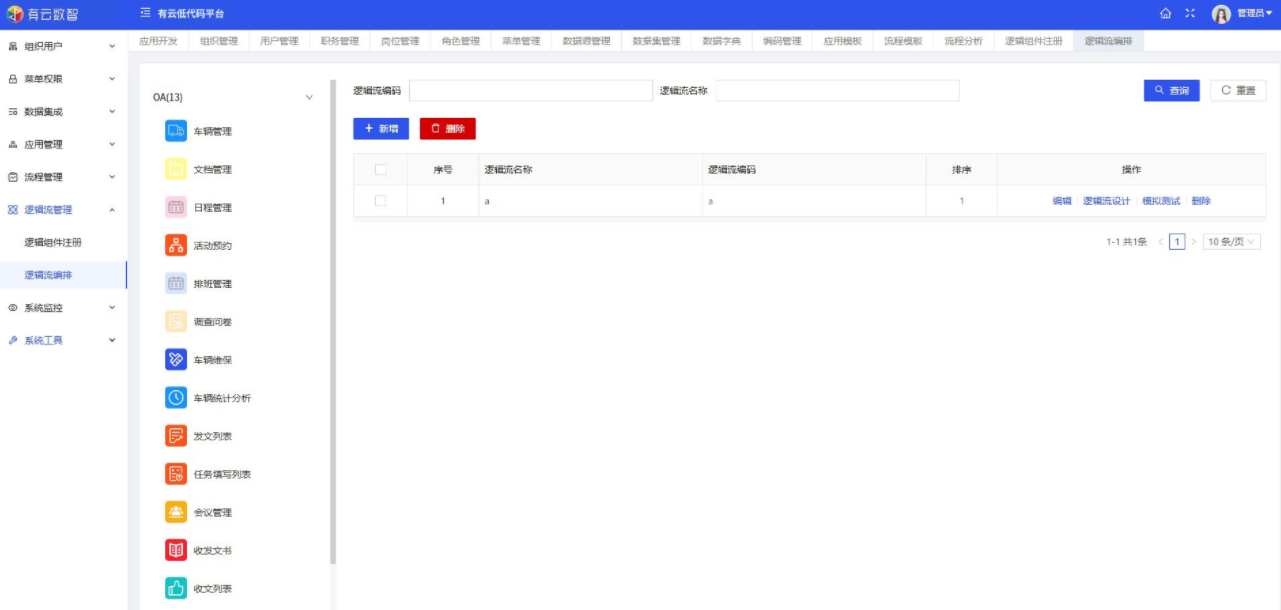Click the 收发文书 red book icon
This screenshot has height=610, width=1281.
coord(176,550)
